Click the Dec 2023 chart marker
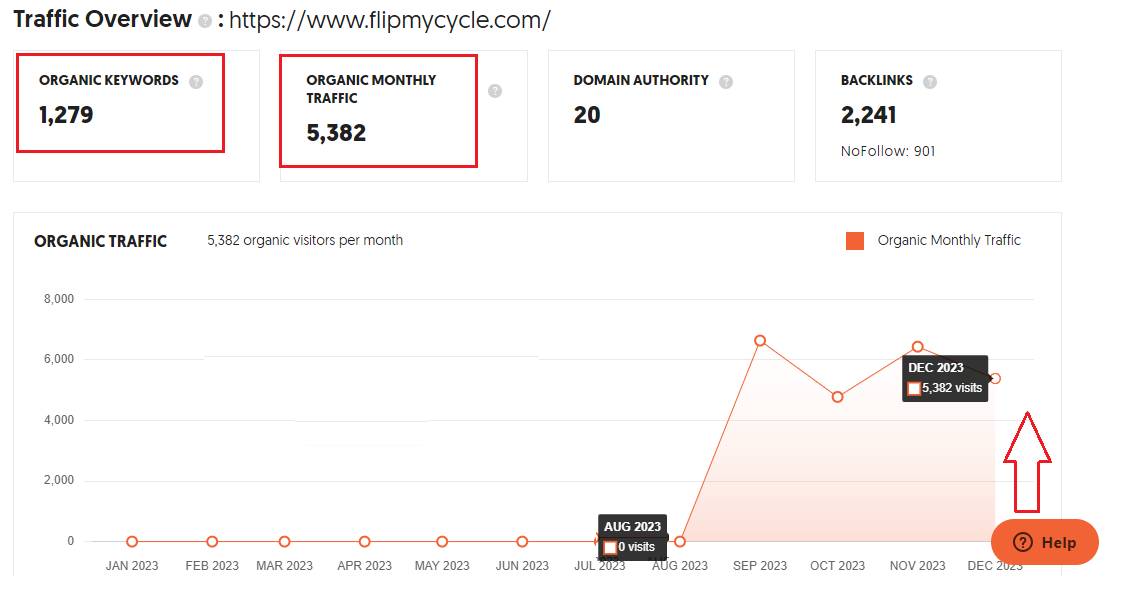Viewport: 1128px width, 600px height. [x=995, y=378]
